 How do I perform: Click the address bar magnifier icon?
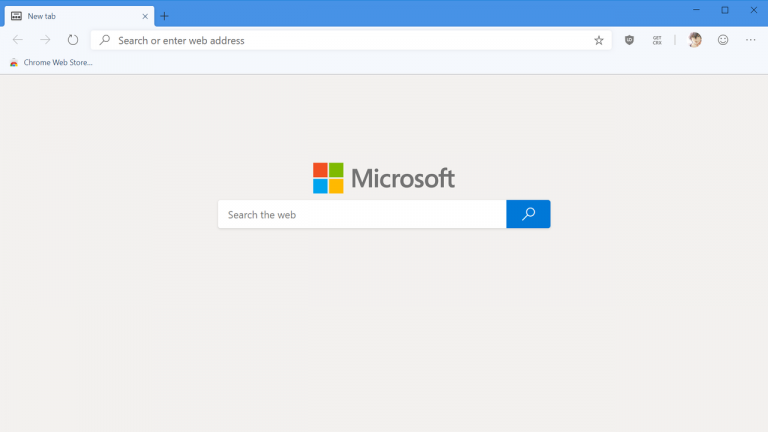(104, 40)
